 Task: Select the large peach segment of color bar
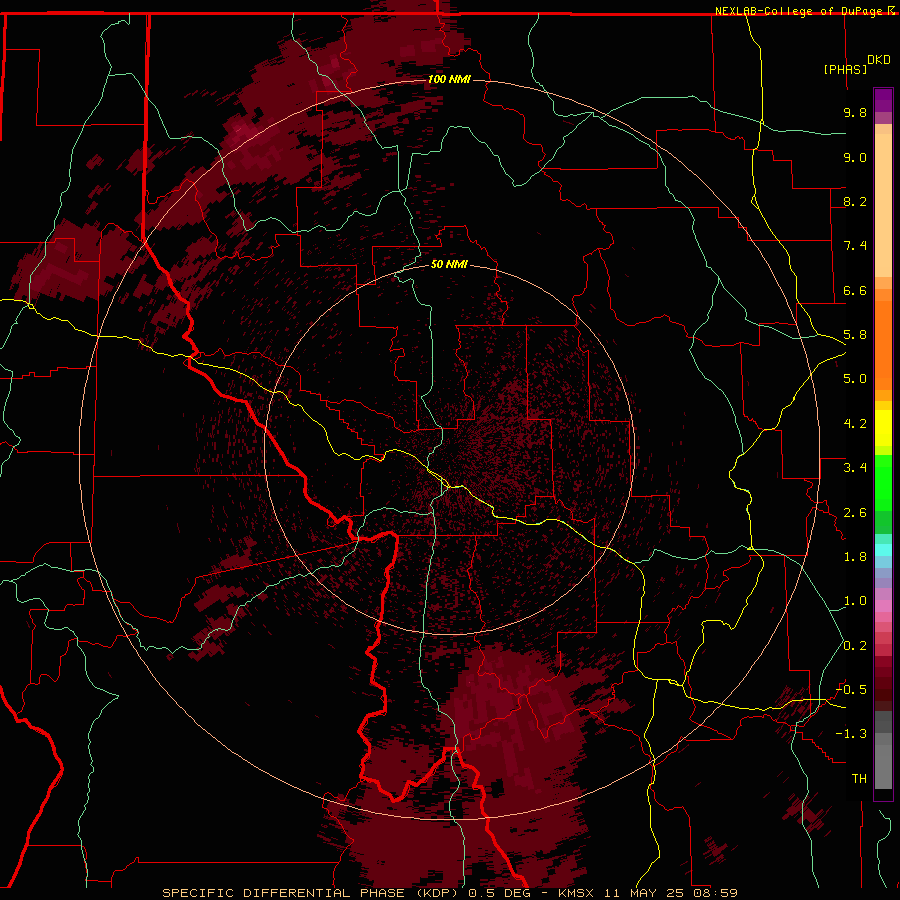pos(883,205)
